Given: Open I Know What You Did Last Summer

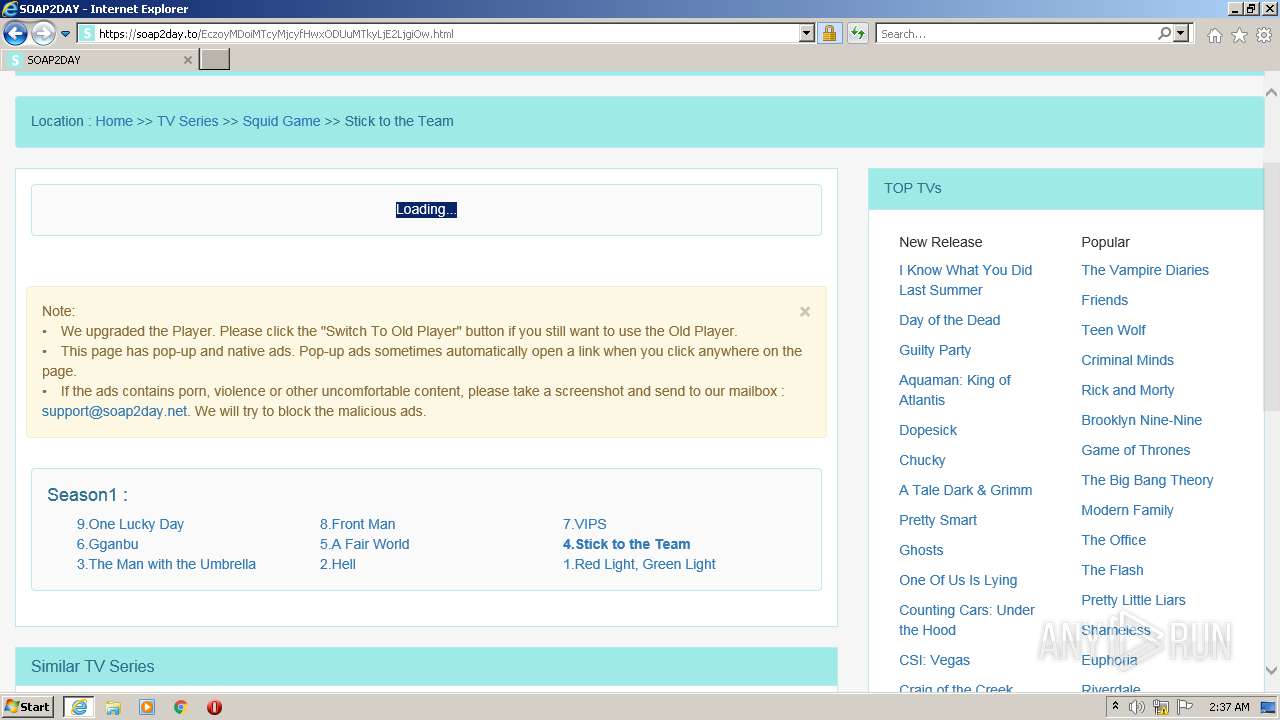Looking at the screenshot, I should pos(965,280).
